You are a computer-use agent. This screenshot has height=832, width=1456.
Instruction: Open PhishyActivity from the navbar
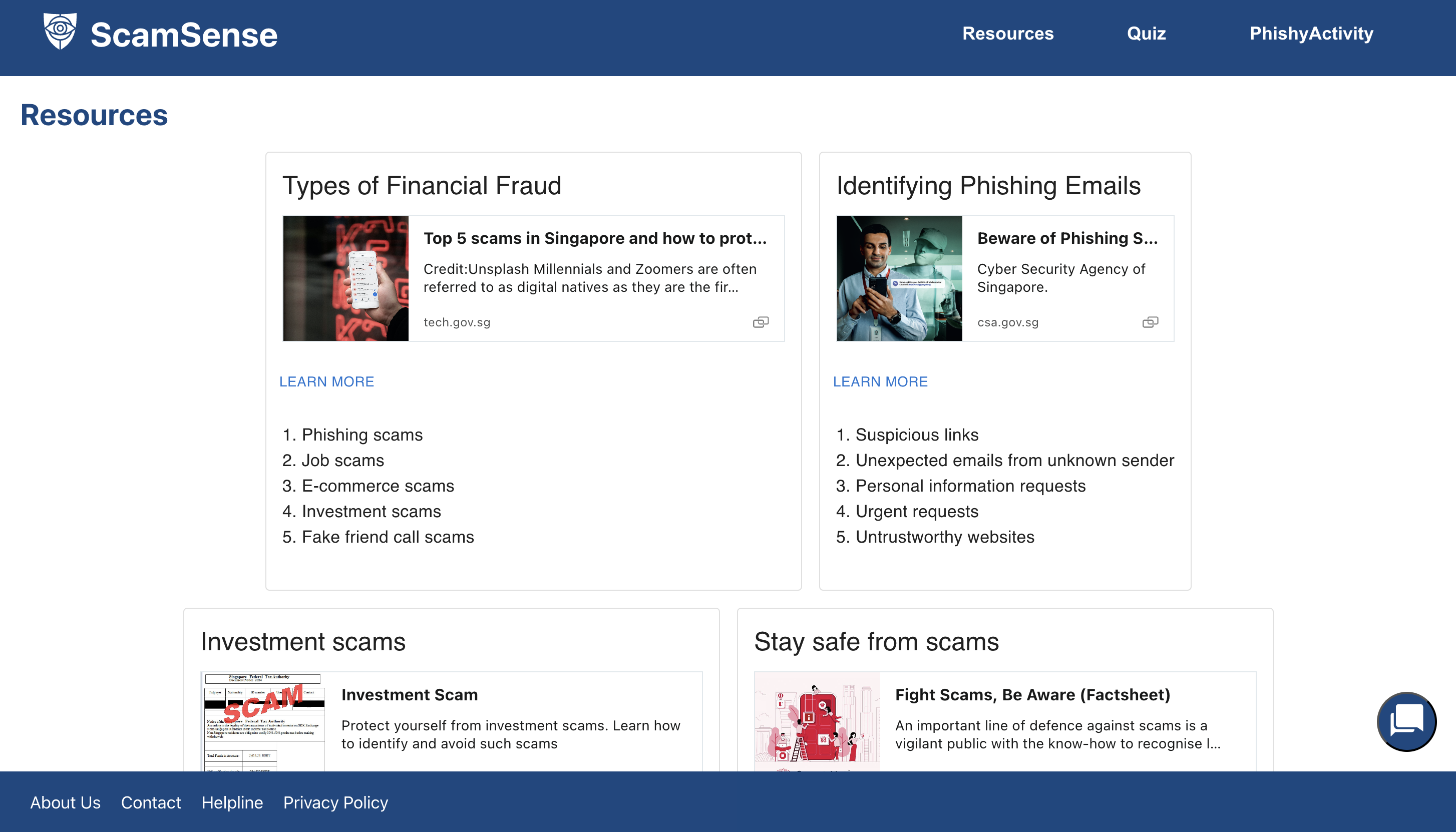point(1311,34)
